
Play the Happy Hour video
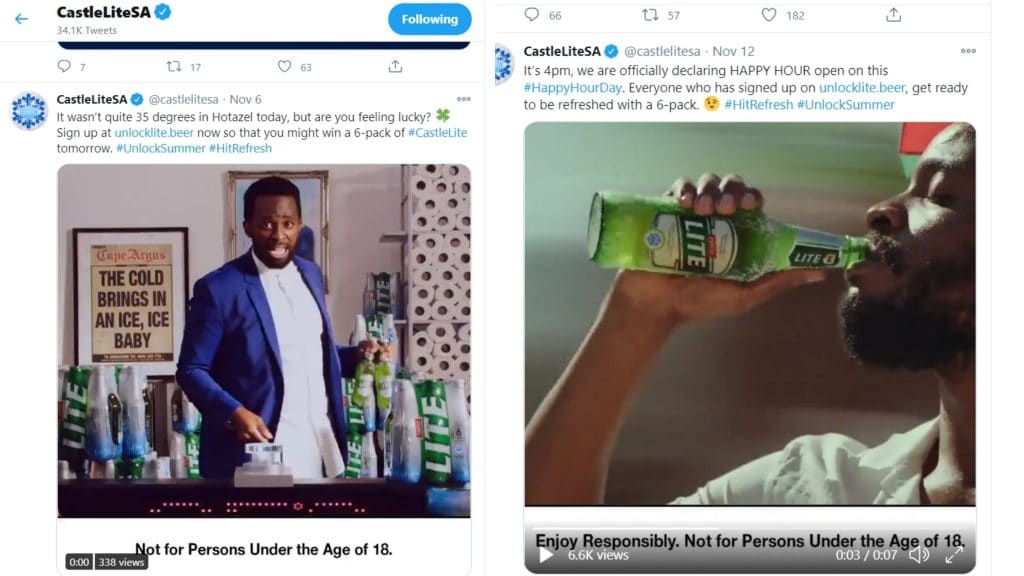(546, 554)
